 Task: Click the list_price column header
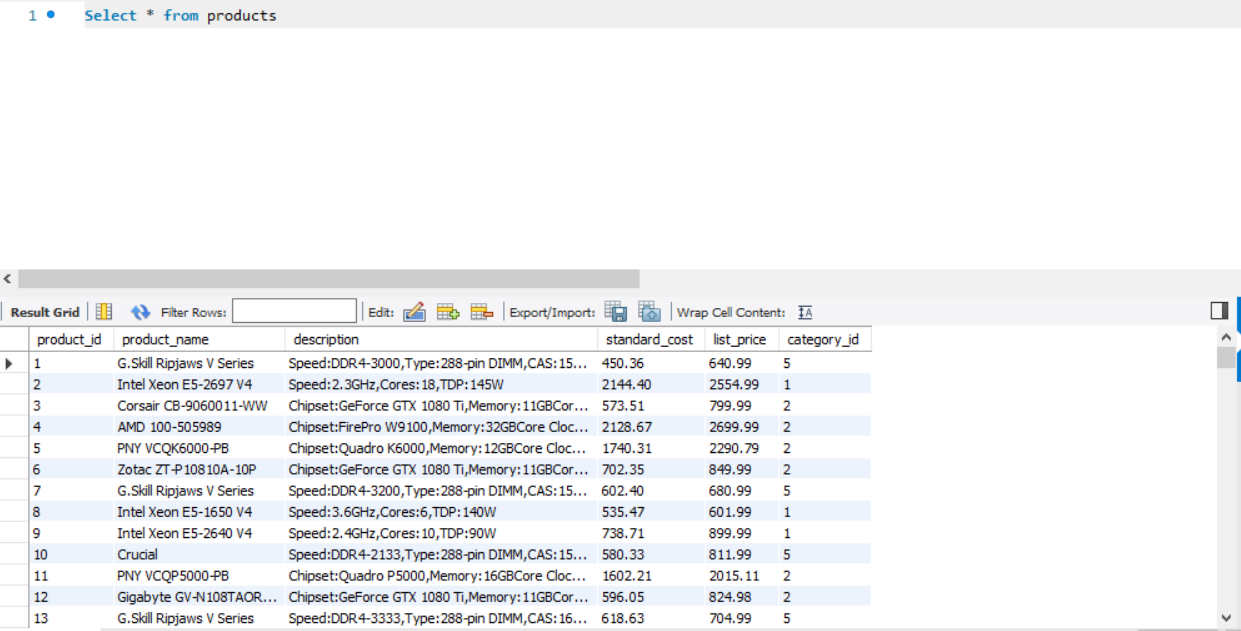tap(742, 340)
